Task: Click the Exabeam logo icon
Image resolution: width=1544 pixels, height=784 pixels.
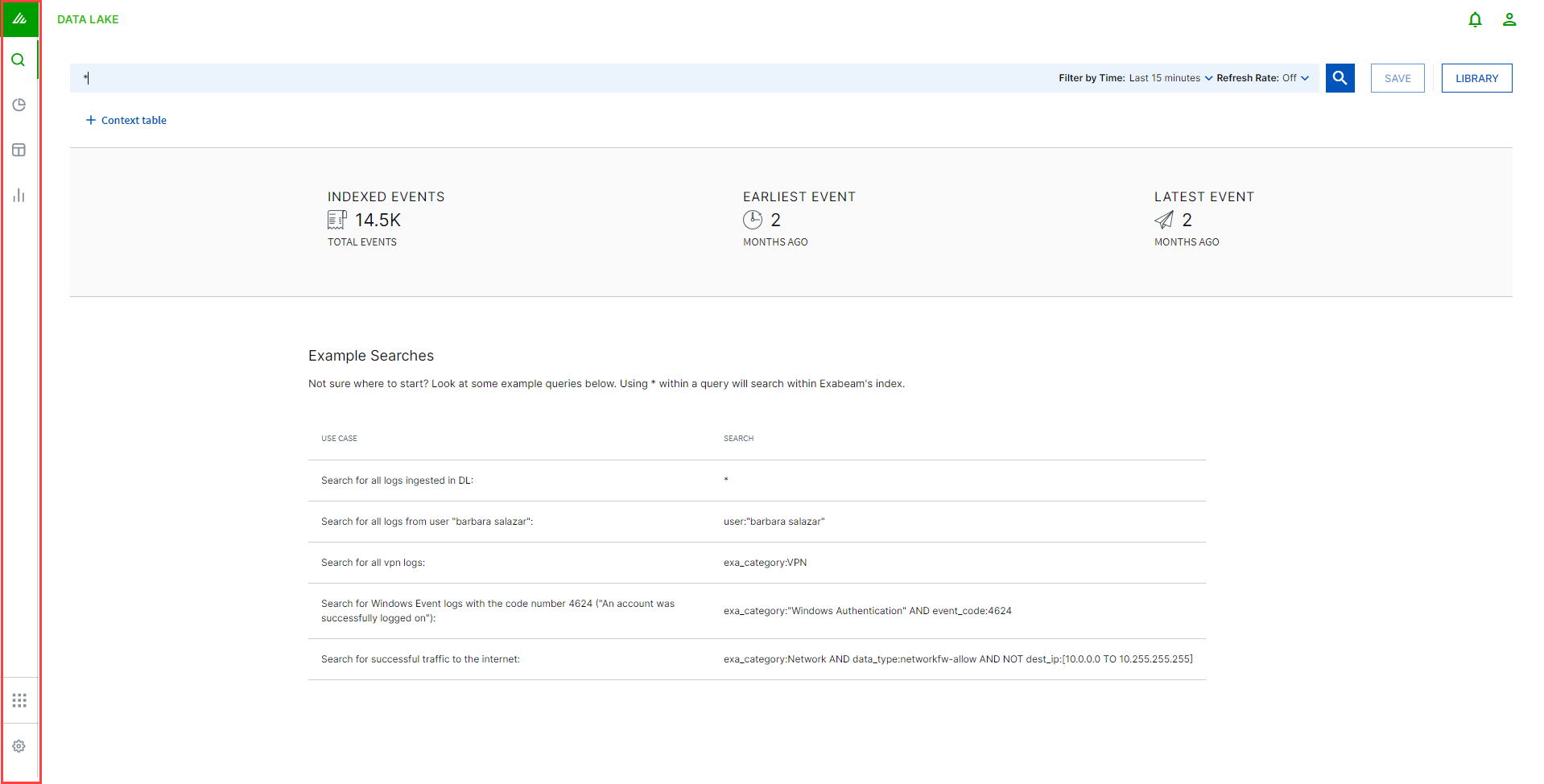Action: (20, 19)
